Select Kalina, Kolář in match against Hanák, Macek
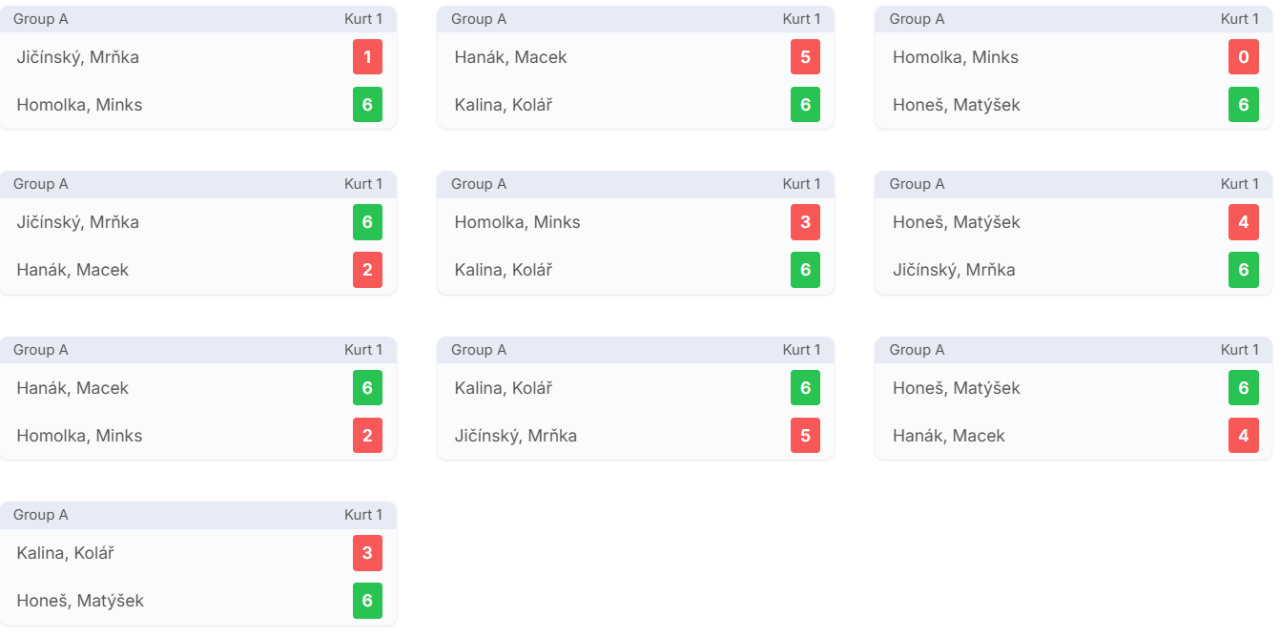The image size is (1280, 636). click(503, 105)
